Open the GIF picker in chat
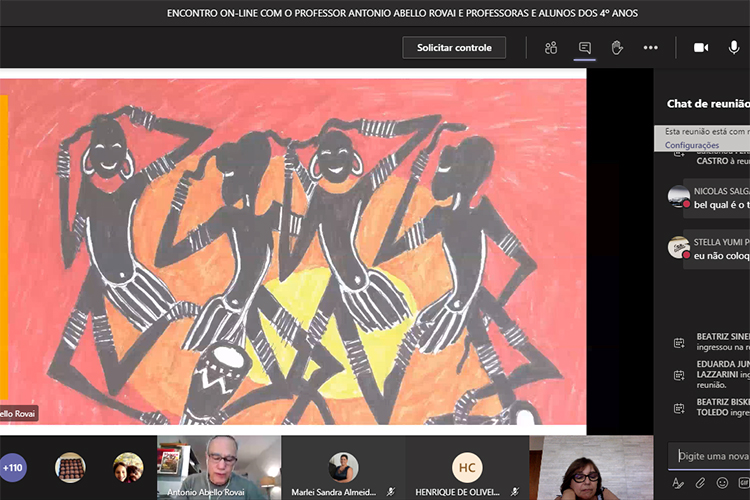 pos(743,483)
